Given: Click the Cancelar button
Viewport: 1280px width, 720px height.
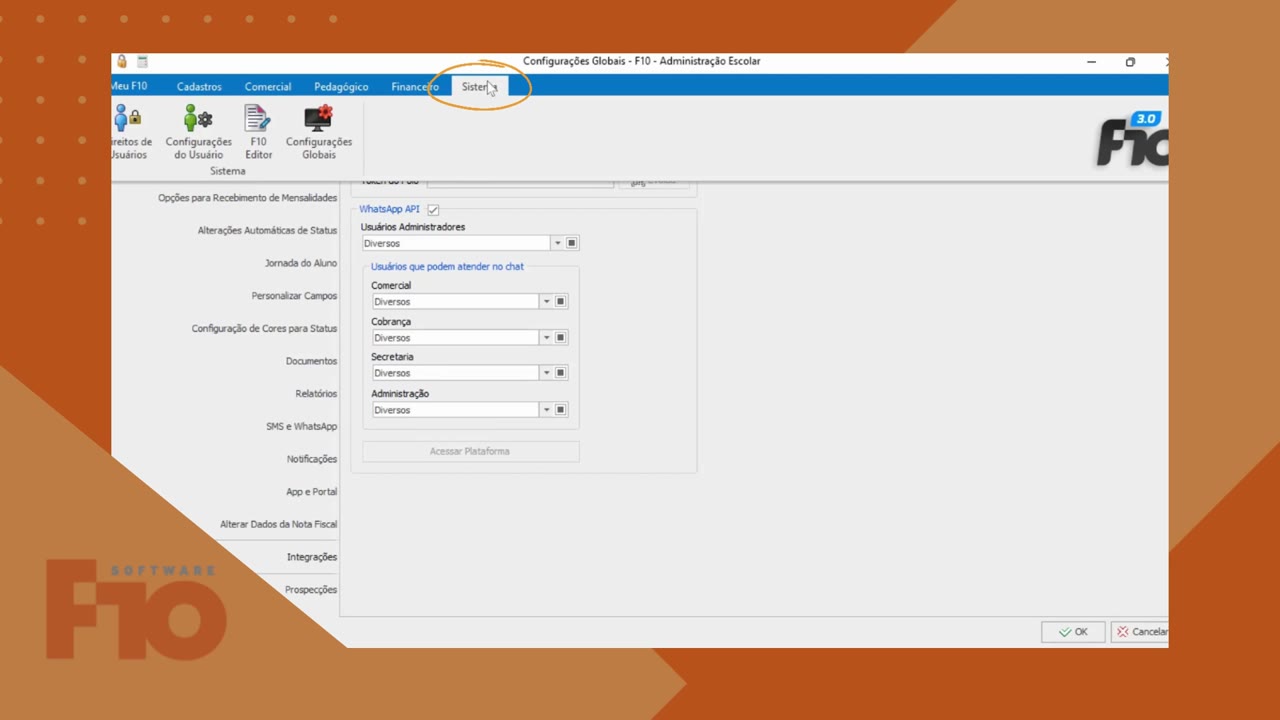Looking at the screenshot, I should click(1140, 632).
